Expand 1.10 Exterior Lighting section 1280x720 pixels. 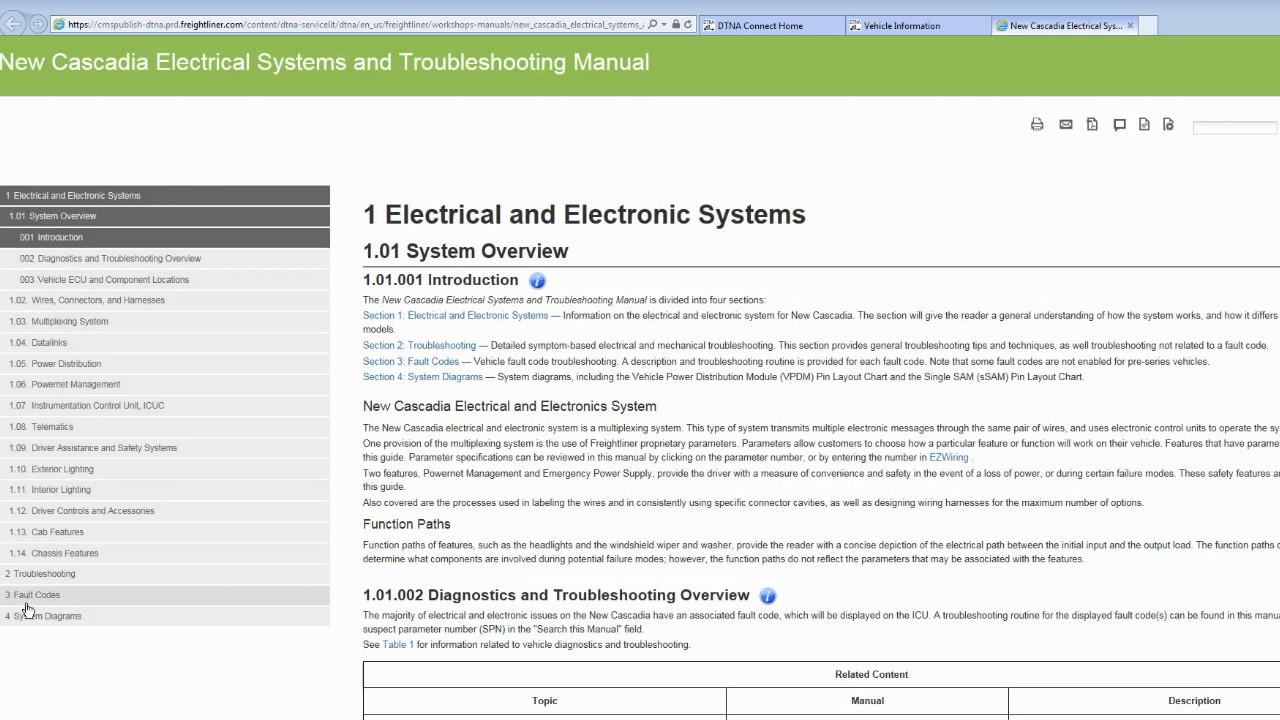[165, 469]
